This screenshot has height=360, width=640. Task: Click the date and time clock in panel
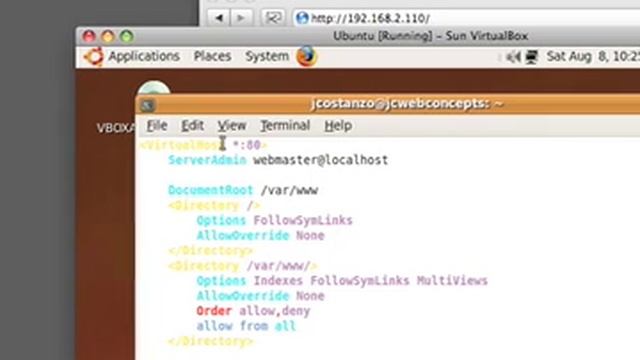point(593,56)
